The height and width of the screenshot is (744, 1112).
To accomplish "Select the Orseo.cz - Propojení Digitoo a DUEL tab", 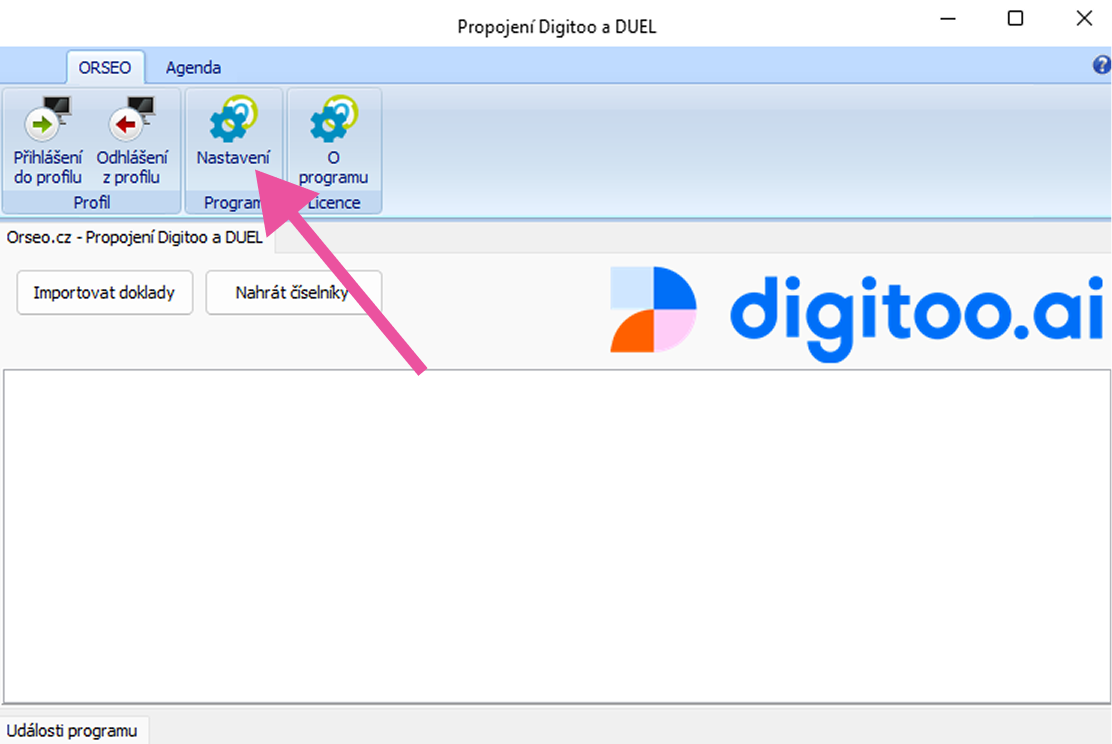I will tap(135, 238).
